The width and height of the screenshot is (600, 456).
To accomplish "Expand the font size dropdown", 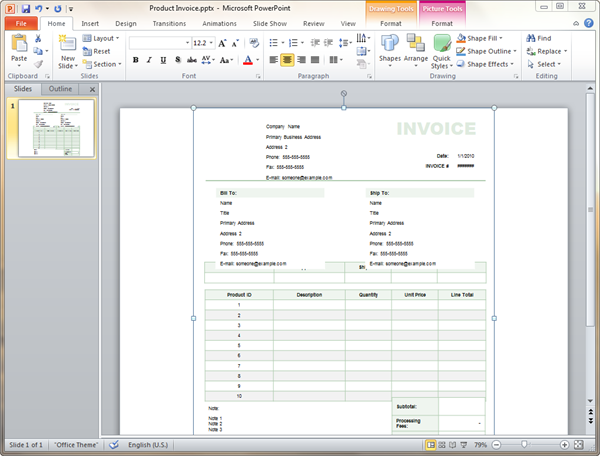I will coord(210,43).
